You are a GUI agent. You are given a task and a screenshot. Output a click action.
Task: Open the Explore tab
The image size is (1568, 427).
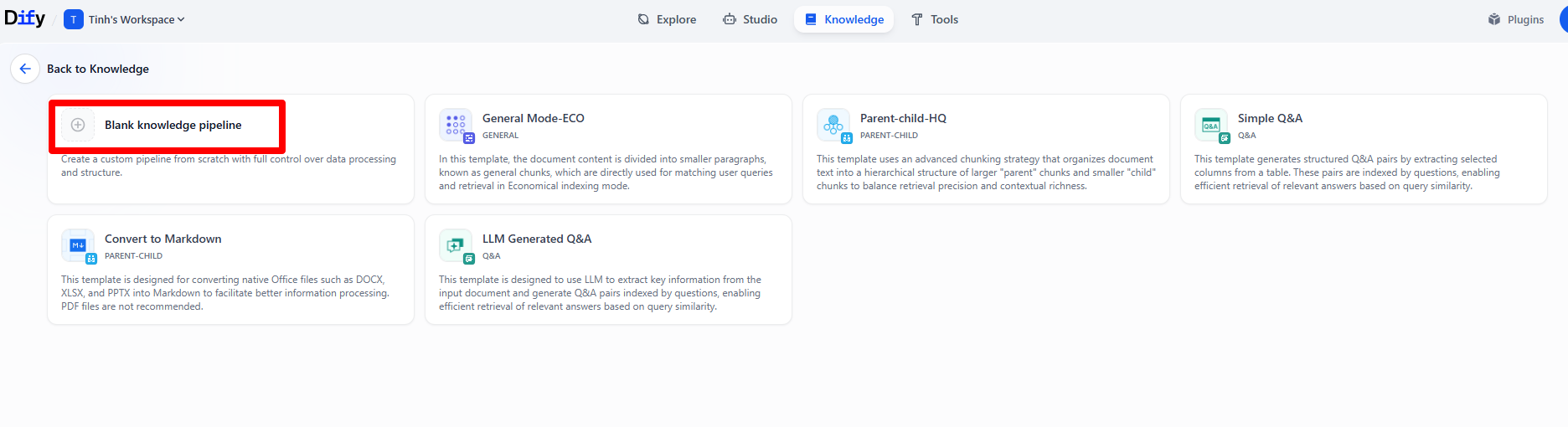pyautogui.click(x=667, y=19)
